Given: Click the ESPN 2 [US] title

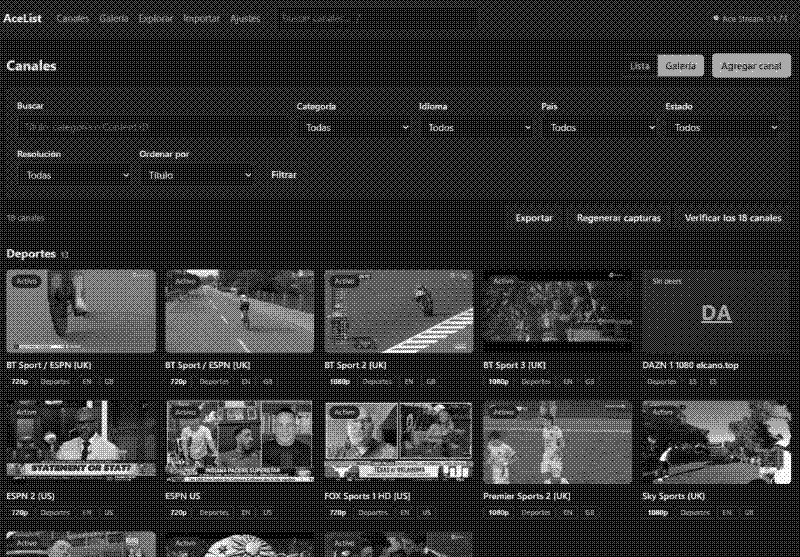Looking at the screenshot, I should 31,496.
